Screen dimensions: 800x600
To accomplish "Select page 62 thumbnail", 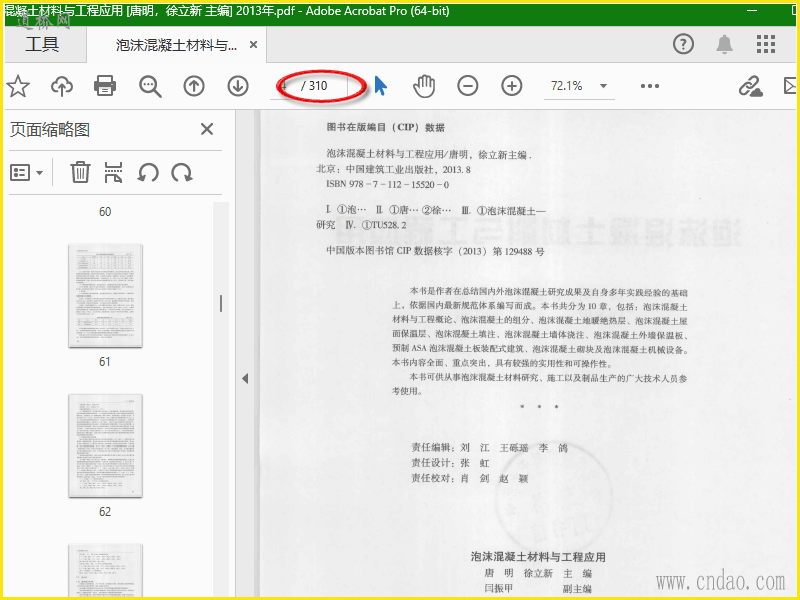I will [x=106, y=446].
